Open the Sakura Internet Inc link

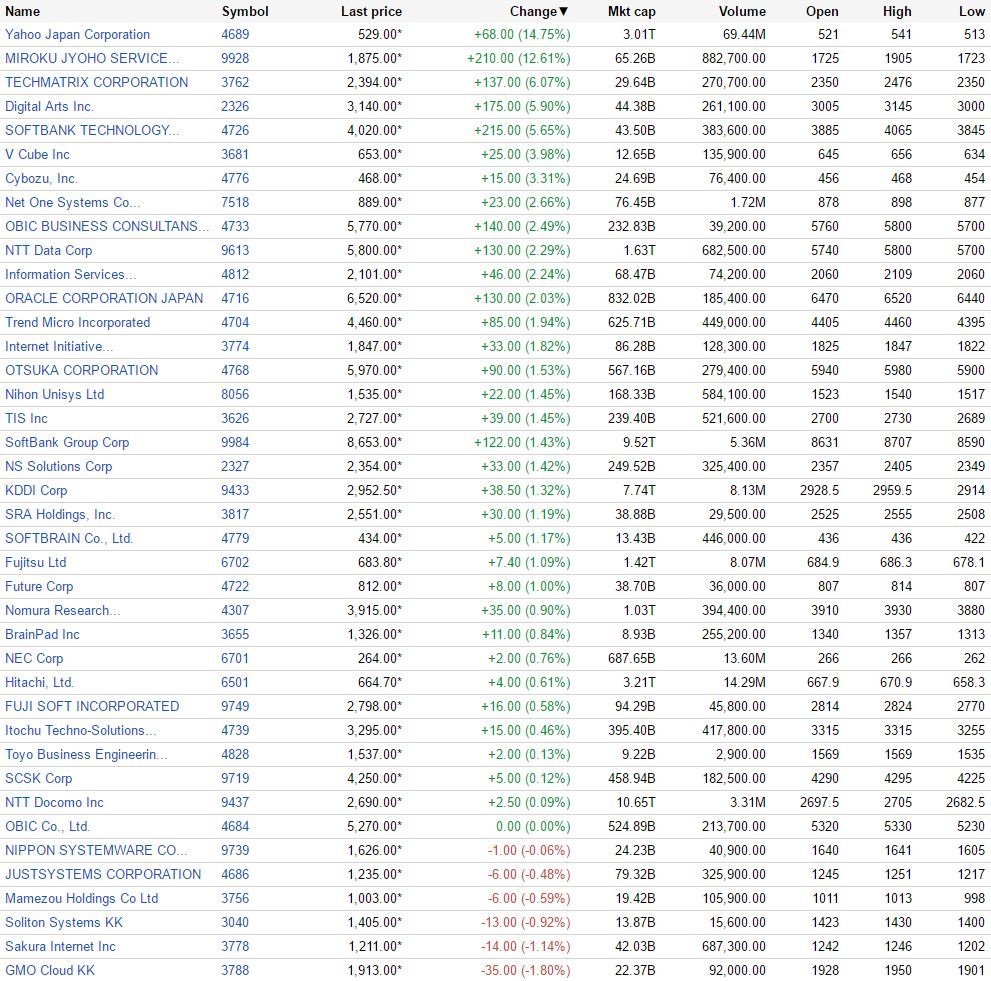(x=60, y=947)
